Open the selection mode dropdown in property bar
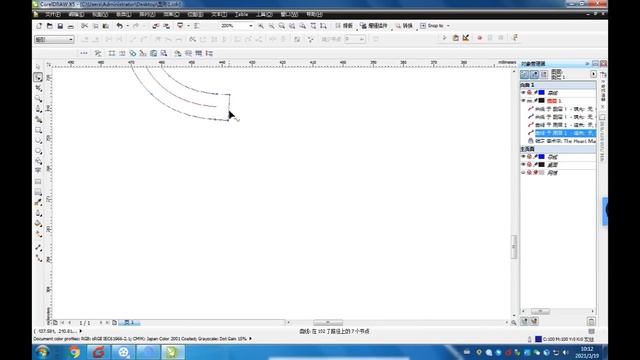640x360 pixels. tap(71, 40)
